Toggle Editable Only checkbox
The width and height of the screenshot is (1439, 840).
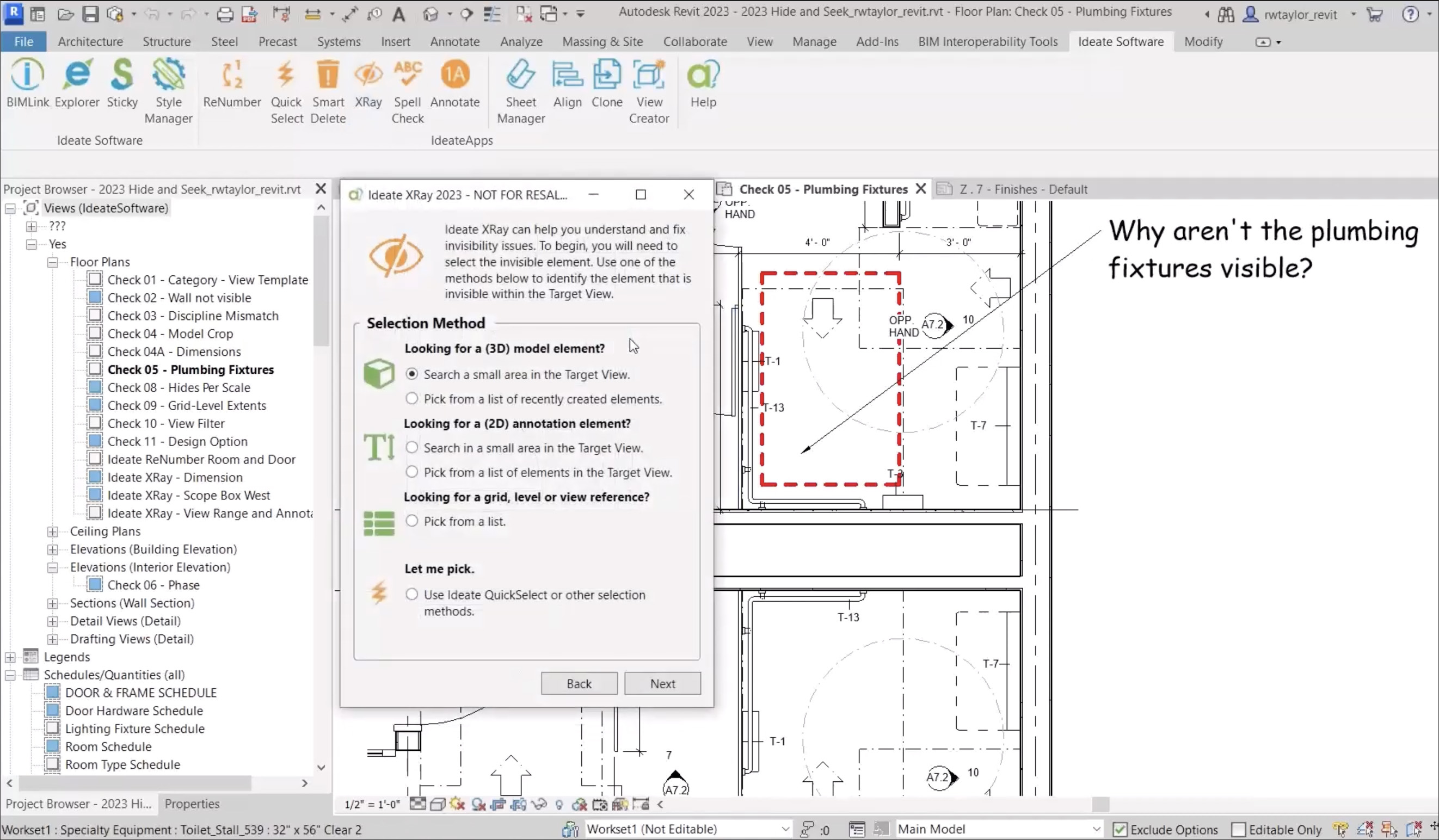1238,829
